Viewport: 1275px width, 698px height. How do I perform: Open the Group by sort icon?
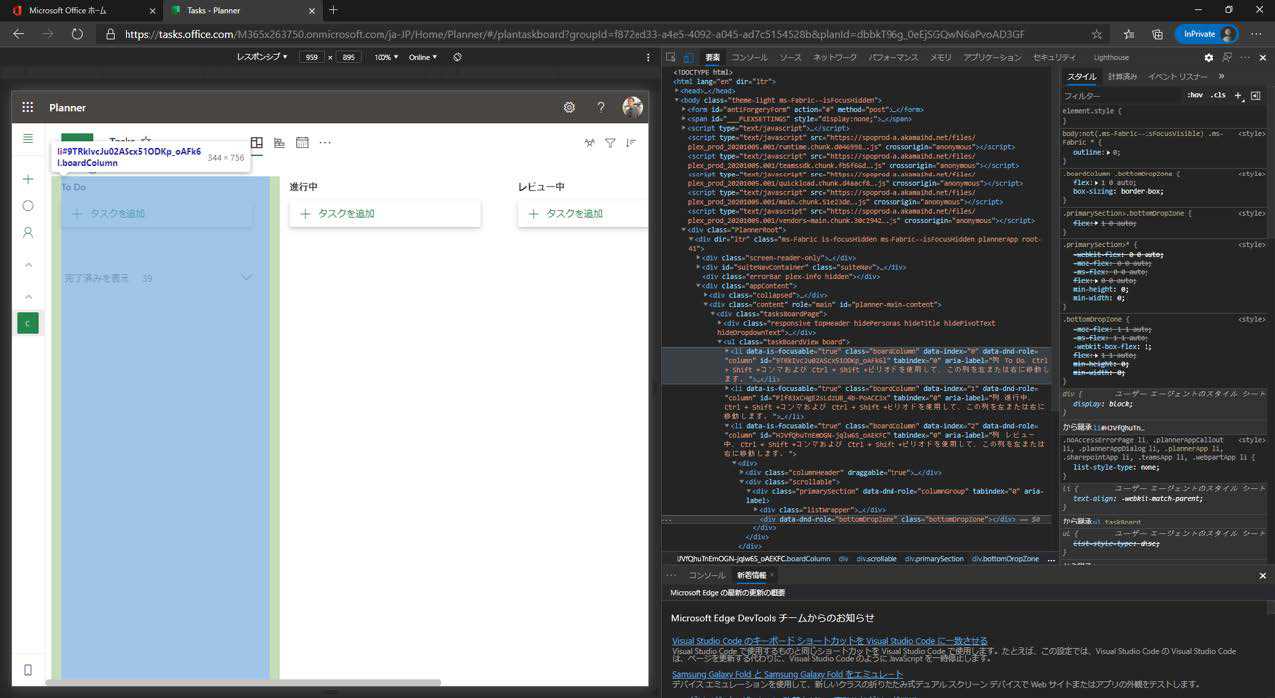tap(631, 143)
